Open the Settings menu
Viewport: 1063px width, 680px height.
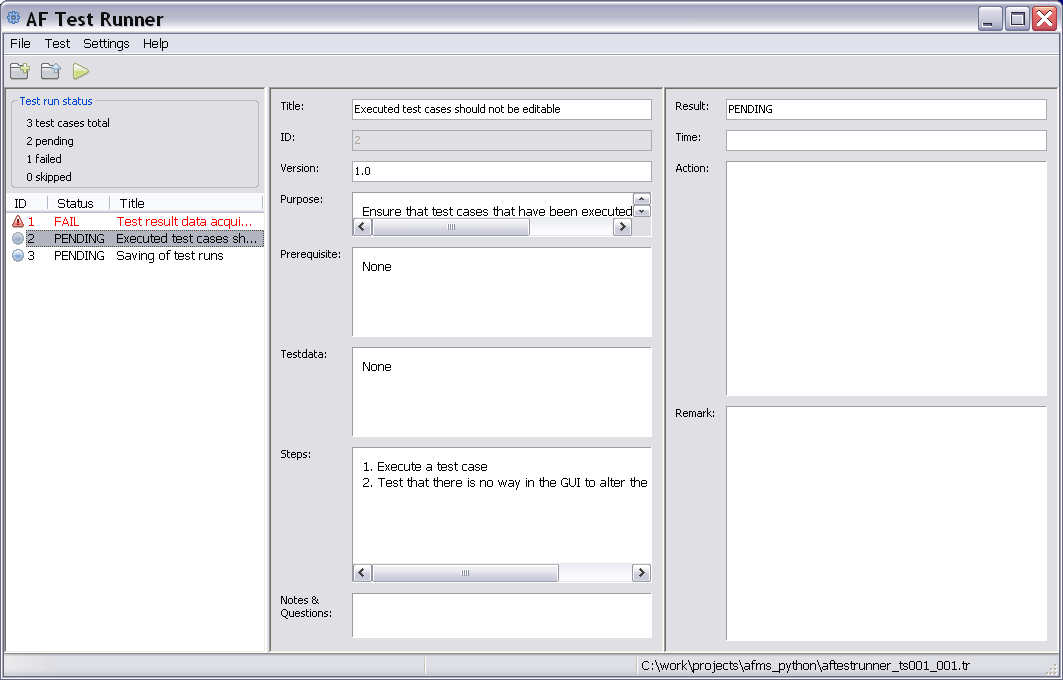click(x=106, y=44)
